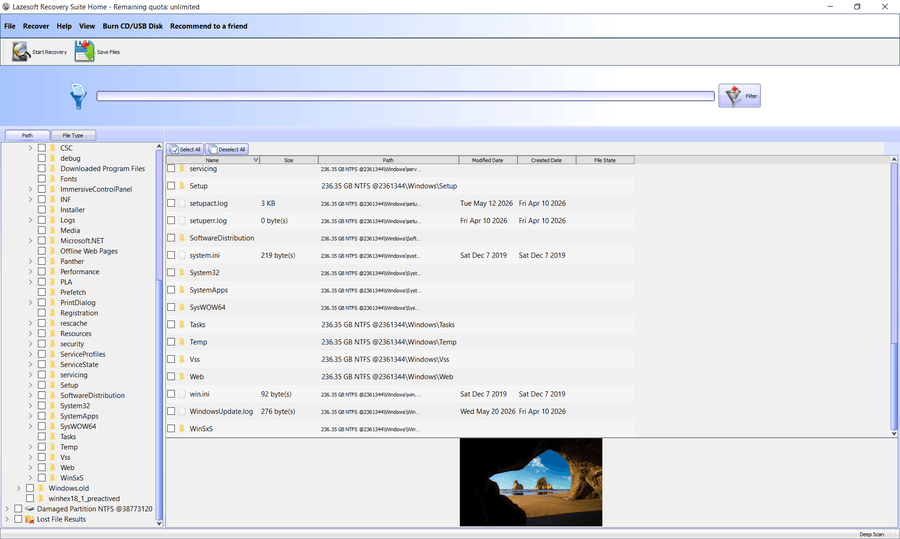Check the setupact.log file checkbox
Viewport: 900px width, 539px height.
[x=171, y=203]
